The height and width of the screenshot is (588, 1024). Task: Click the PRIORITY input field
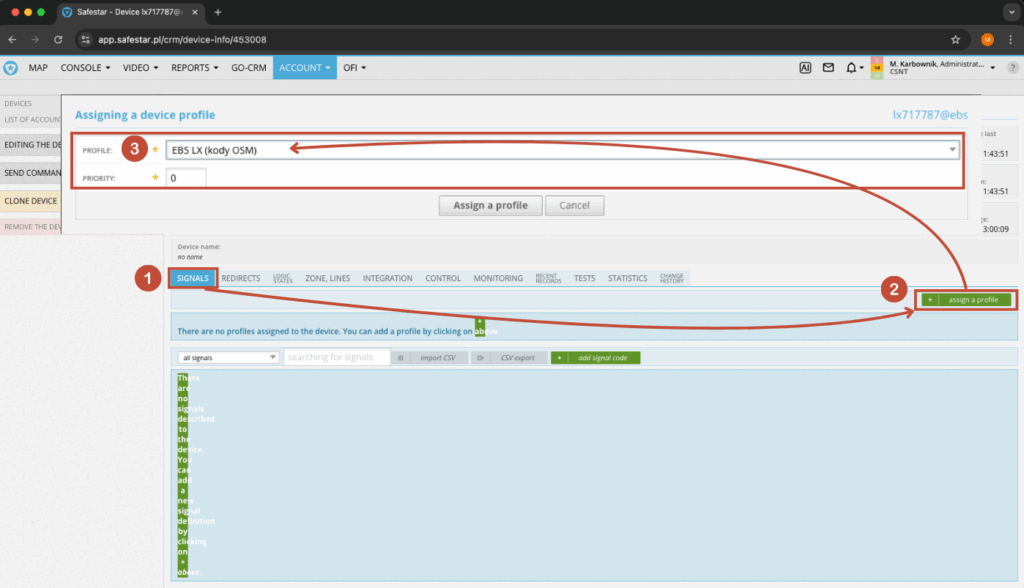pos(186,178)
